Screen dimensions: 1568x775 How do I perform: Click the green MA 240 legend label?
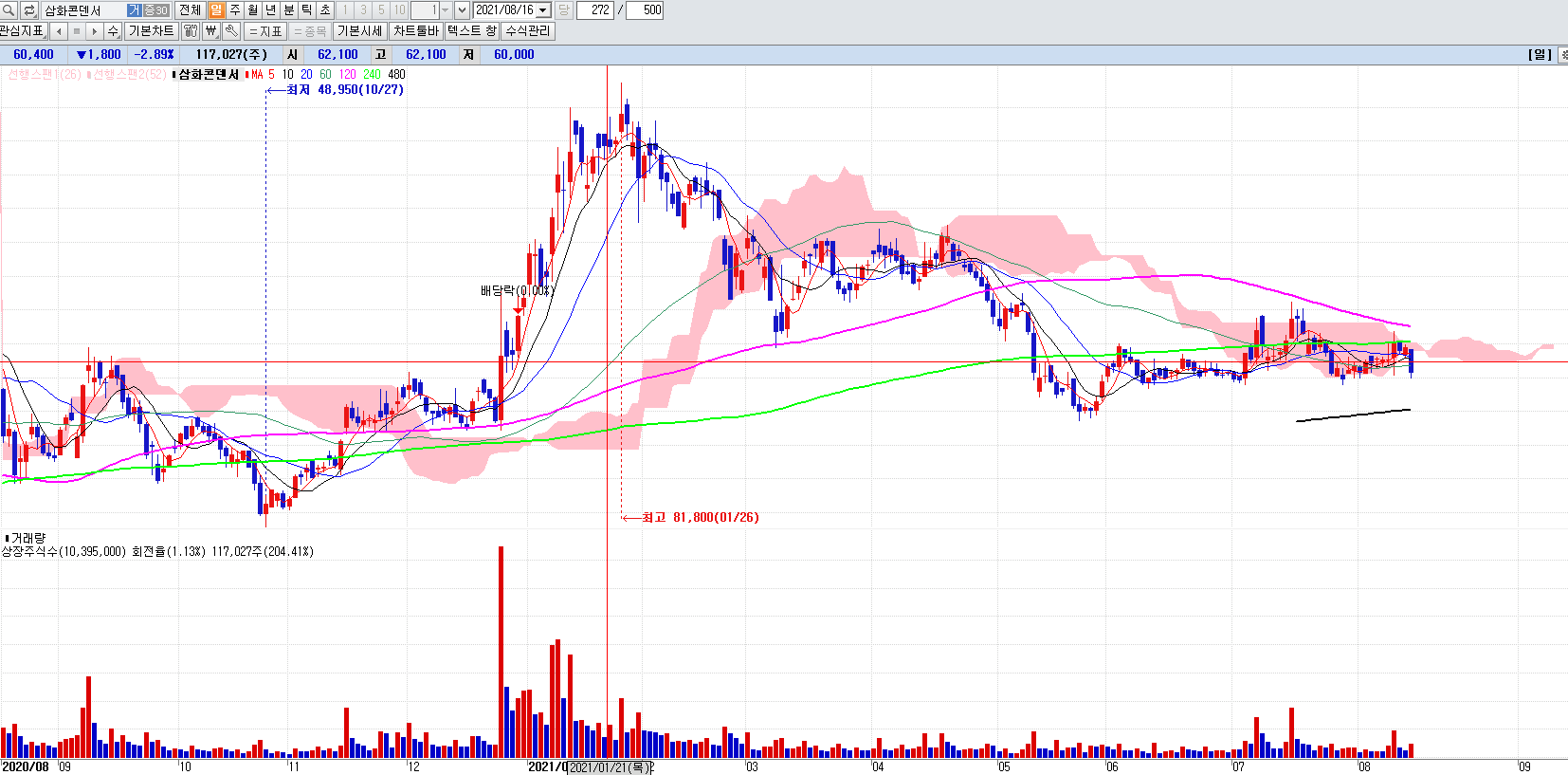(372, 74)
